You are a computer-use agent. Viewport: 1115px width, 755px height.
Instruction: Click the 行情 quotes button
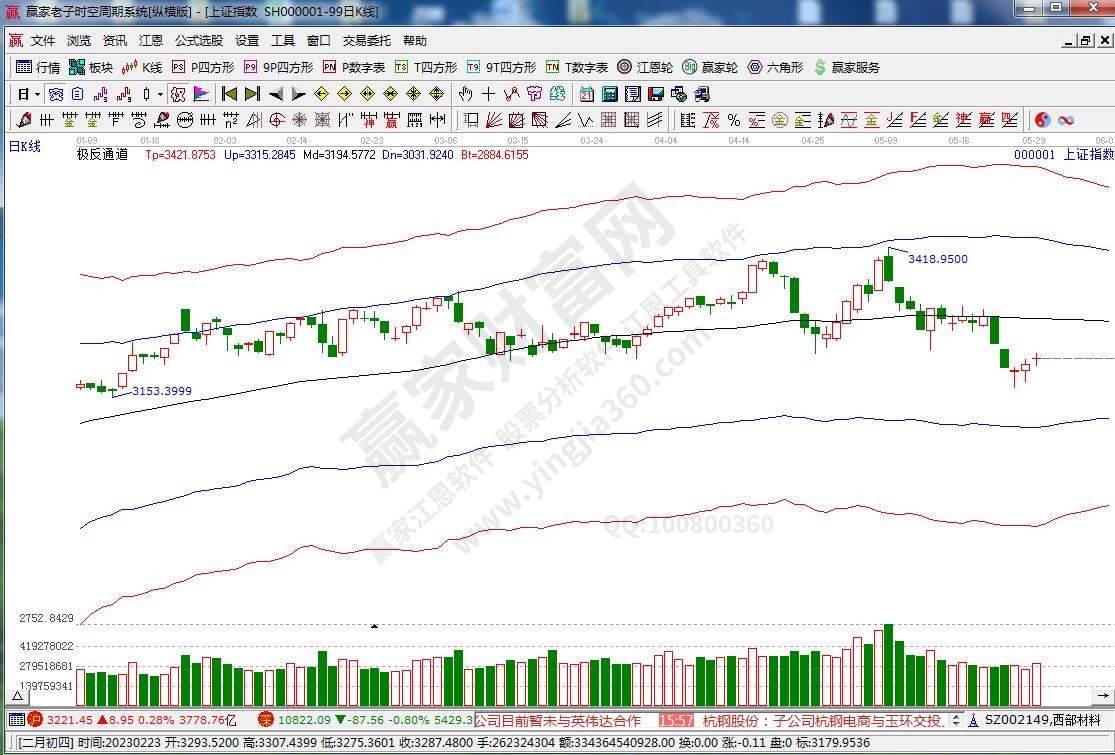click(38, 67)
